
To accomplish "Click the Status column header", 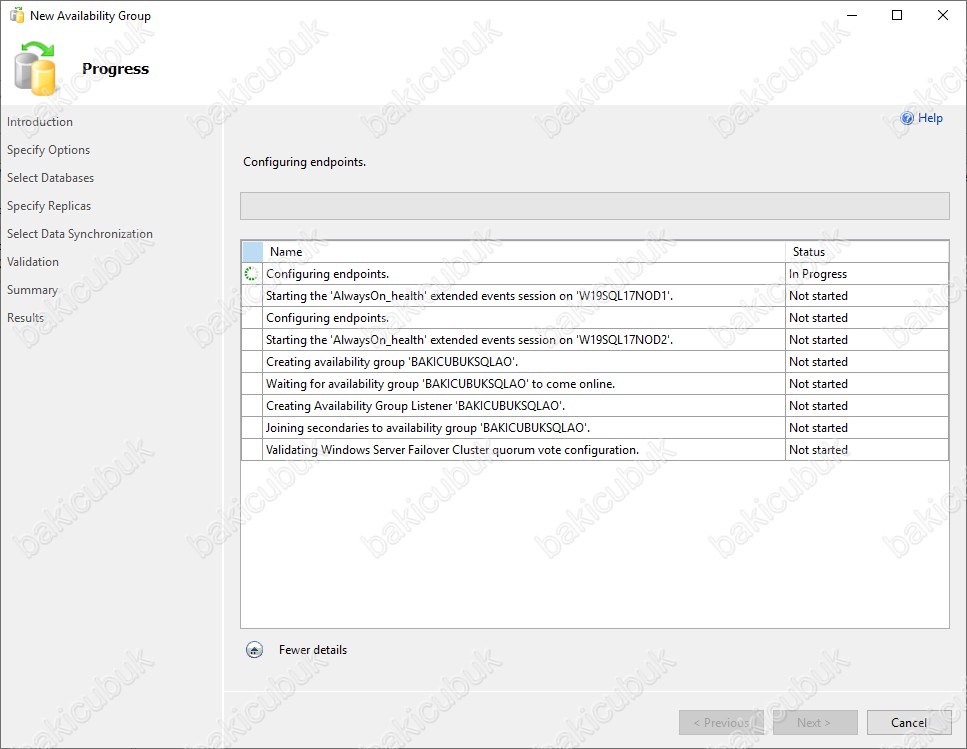I will coord(808,252).
